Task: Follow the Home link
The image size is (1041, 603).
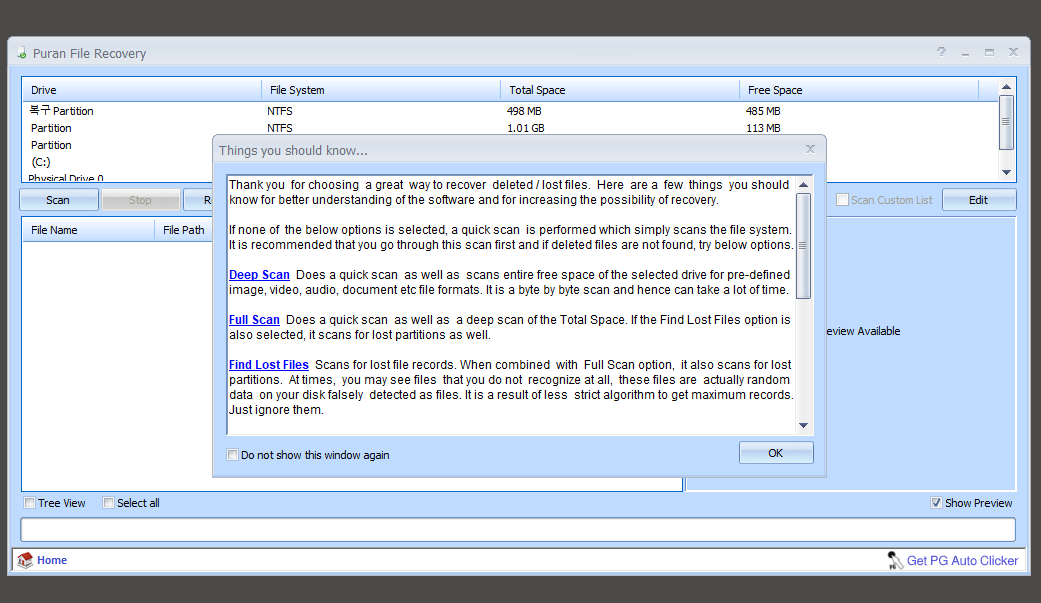Action: (x=52, y=560)
